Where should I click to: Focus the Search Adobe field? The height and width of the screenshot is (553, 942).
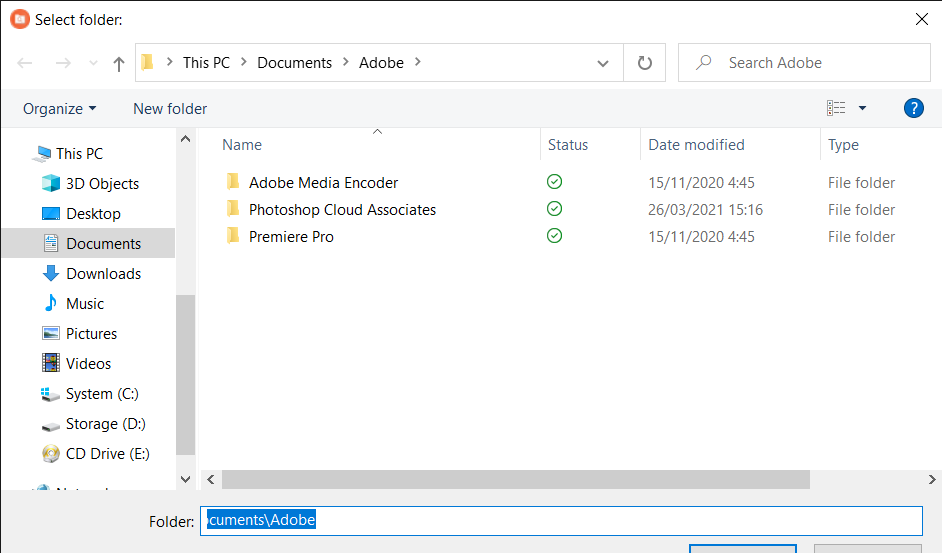804,63
